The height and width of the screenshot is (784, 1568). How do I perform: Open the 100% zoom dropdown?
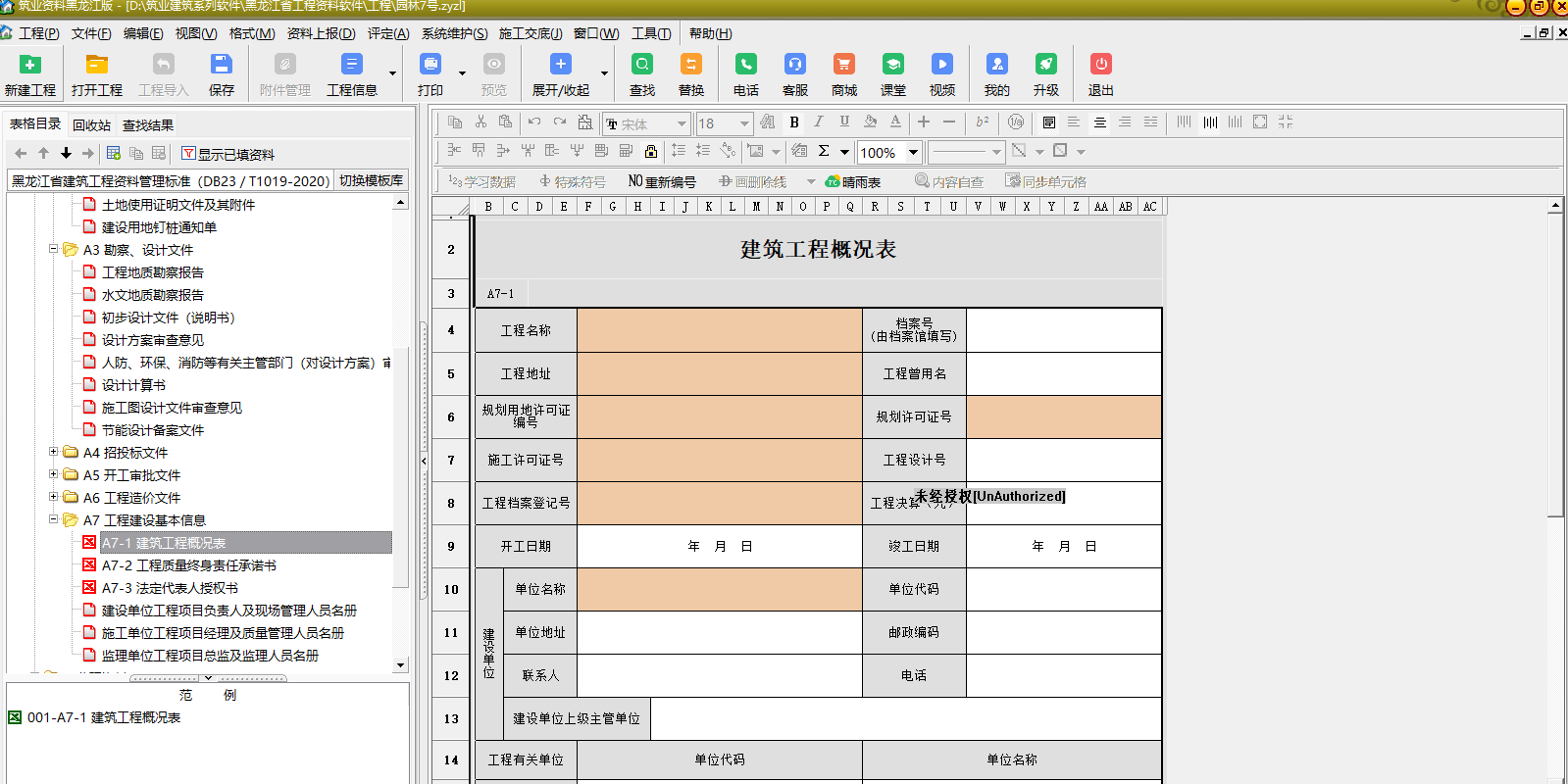pyautogui.click(x=913, y=152)
